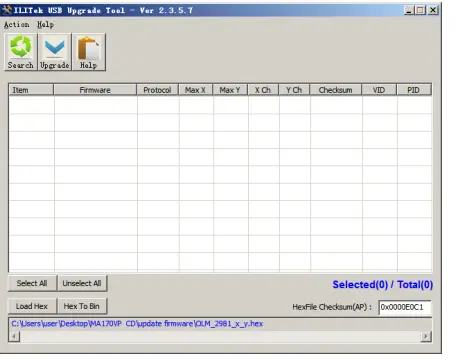This screenshot has height=361, width=457.
Task: Open the Action menu
Action: (16, 24)
